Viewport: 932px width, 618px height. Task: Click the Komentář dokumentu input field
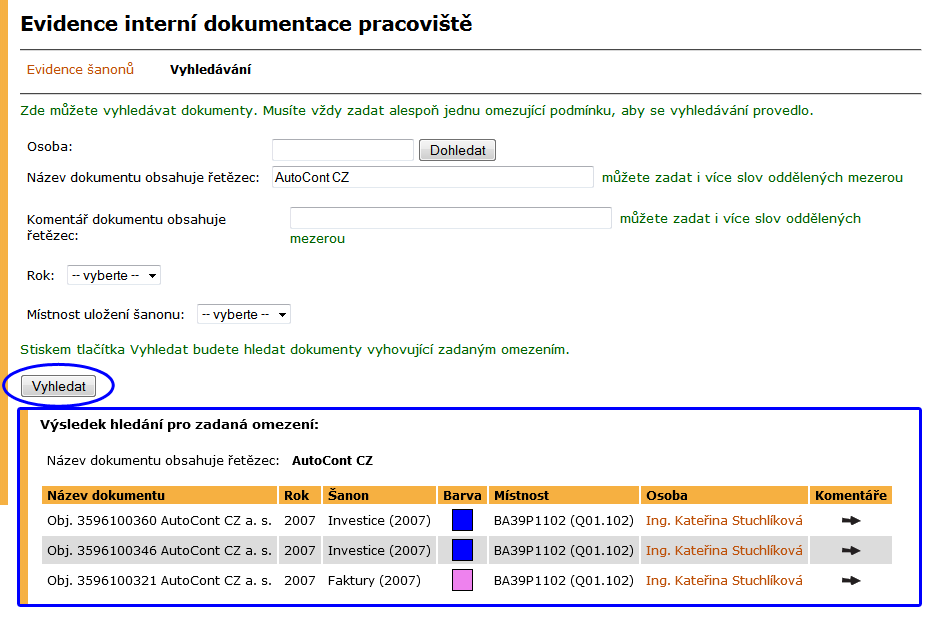tap(451, 217)
